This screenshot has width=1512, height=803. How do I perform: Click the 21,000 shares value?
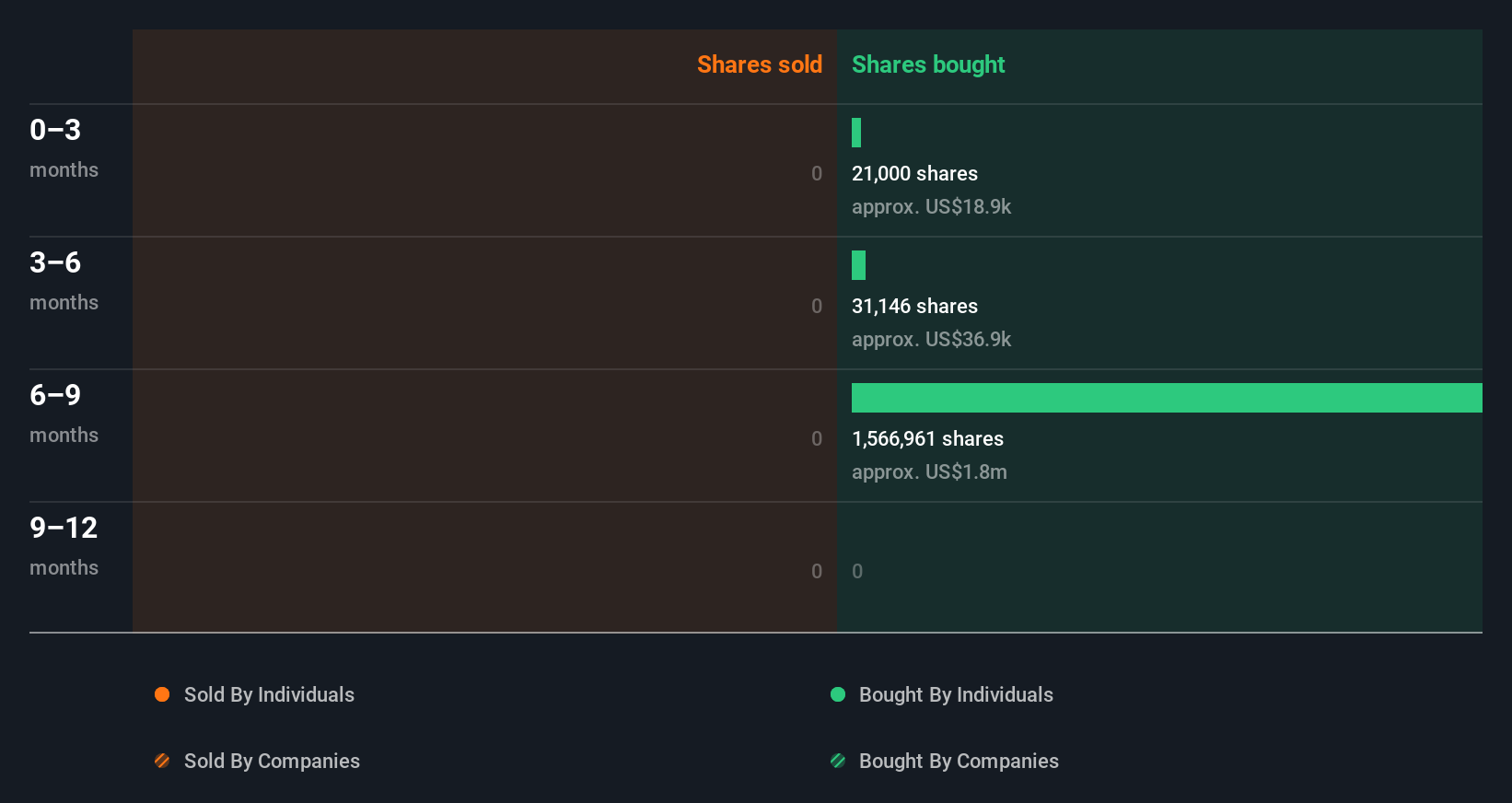tap(914, 173)
